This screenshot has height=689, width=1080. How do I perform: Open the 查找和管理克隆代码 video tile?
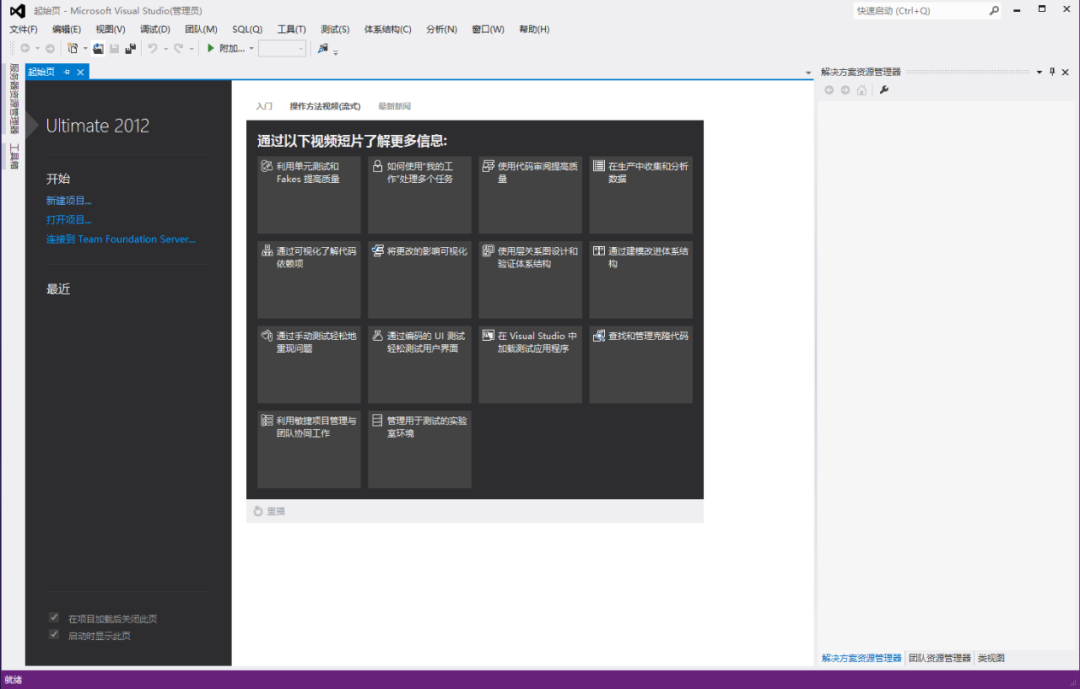641,364
